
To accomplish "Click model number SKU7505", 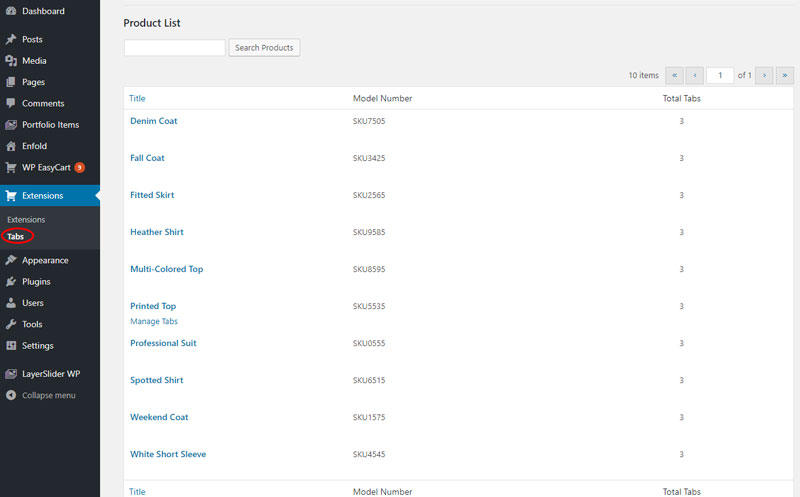I will 369,121.
